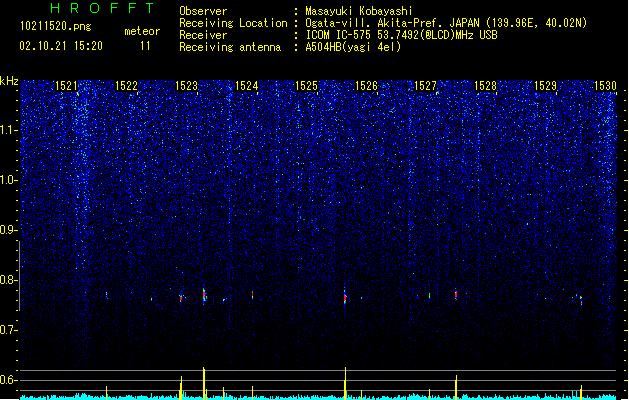Select the file name 10211520.png
Screen dimensions: 629x400
56,26
